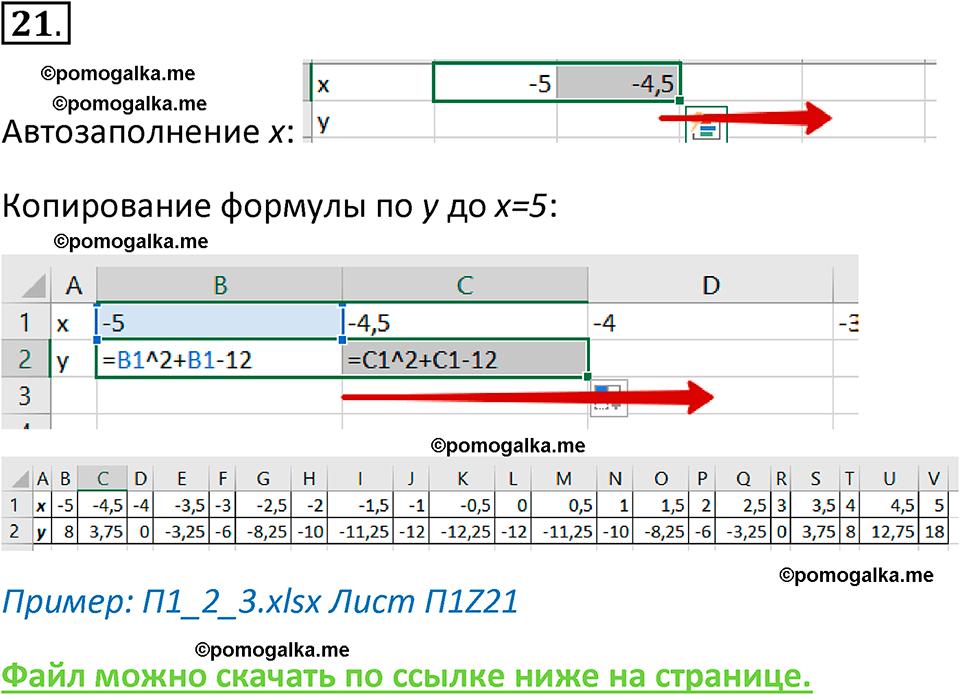Click the fill handle of the -5 / -4,5 selection

click(x=680, y=100)
